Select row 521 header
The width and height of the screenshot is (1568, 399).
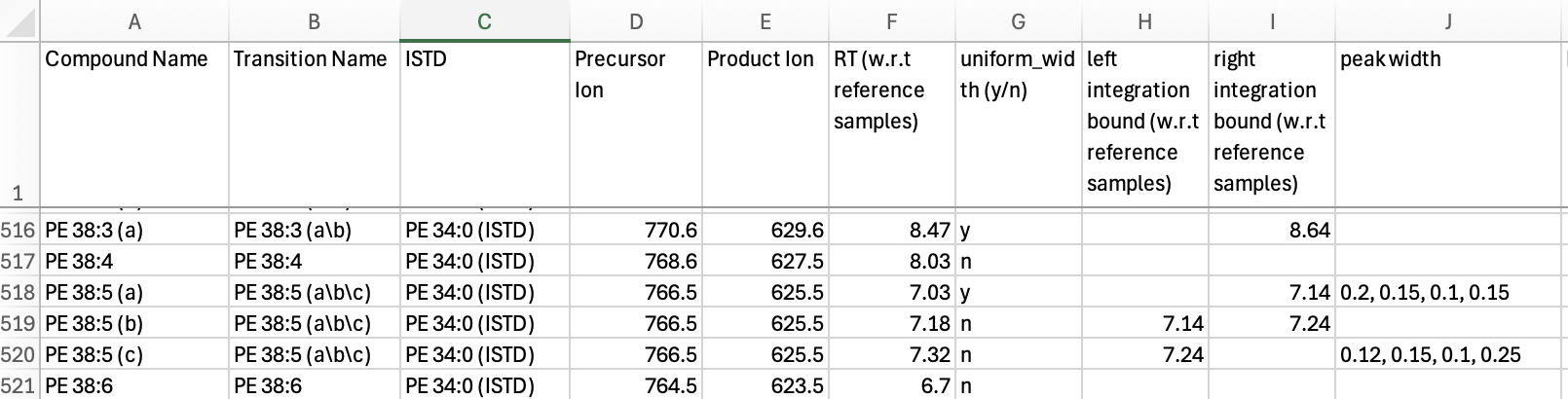19,385
